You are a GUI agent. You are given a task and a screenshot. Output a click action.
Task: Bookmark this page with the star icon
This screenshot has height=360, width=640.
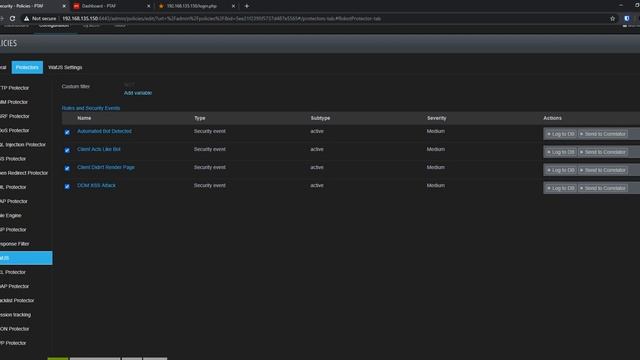click(612, 18)
